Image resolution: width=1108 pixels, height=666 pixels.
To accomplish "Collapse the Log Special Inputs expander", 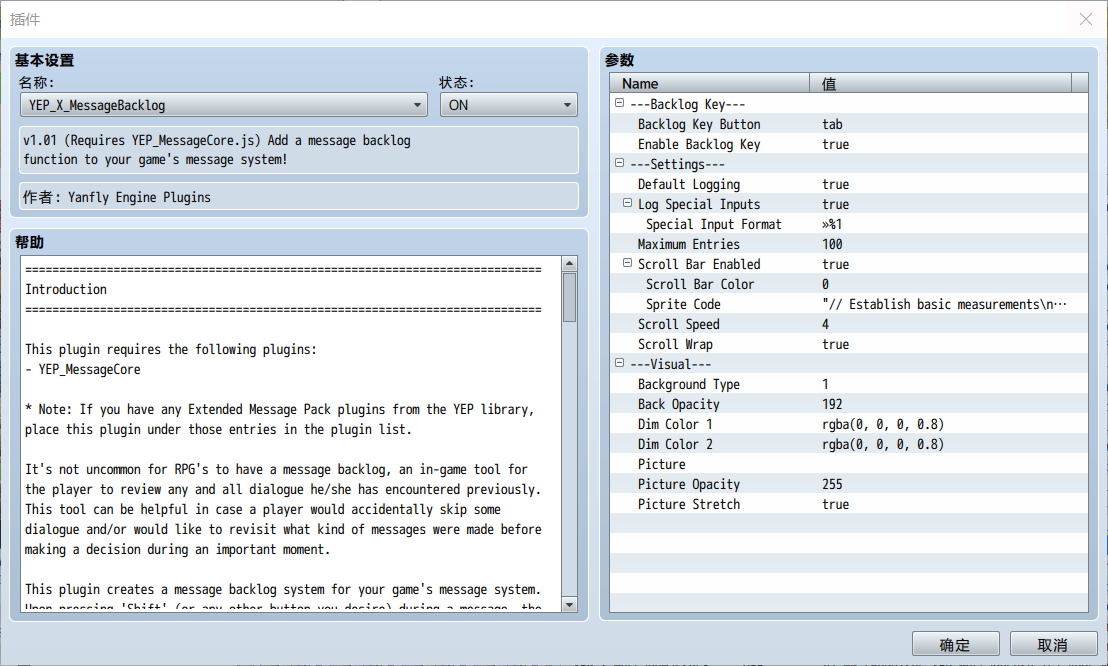I will (x=627, y=203).
